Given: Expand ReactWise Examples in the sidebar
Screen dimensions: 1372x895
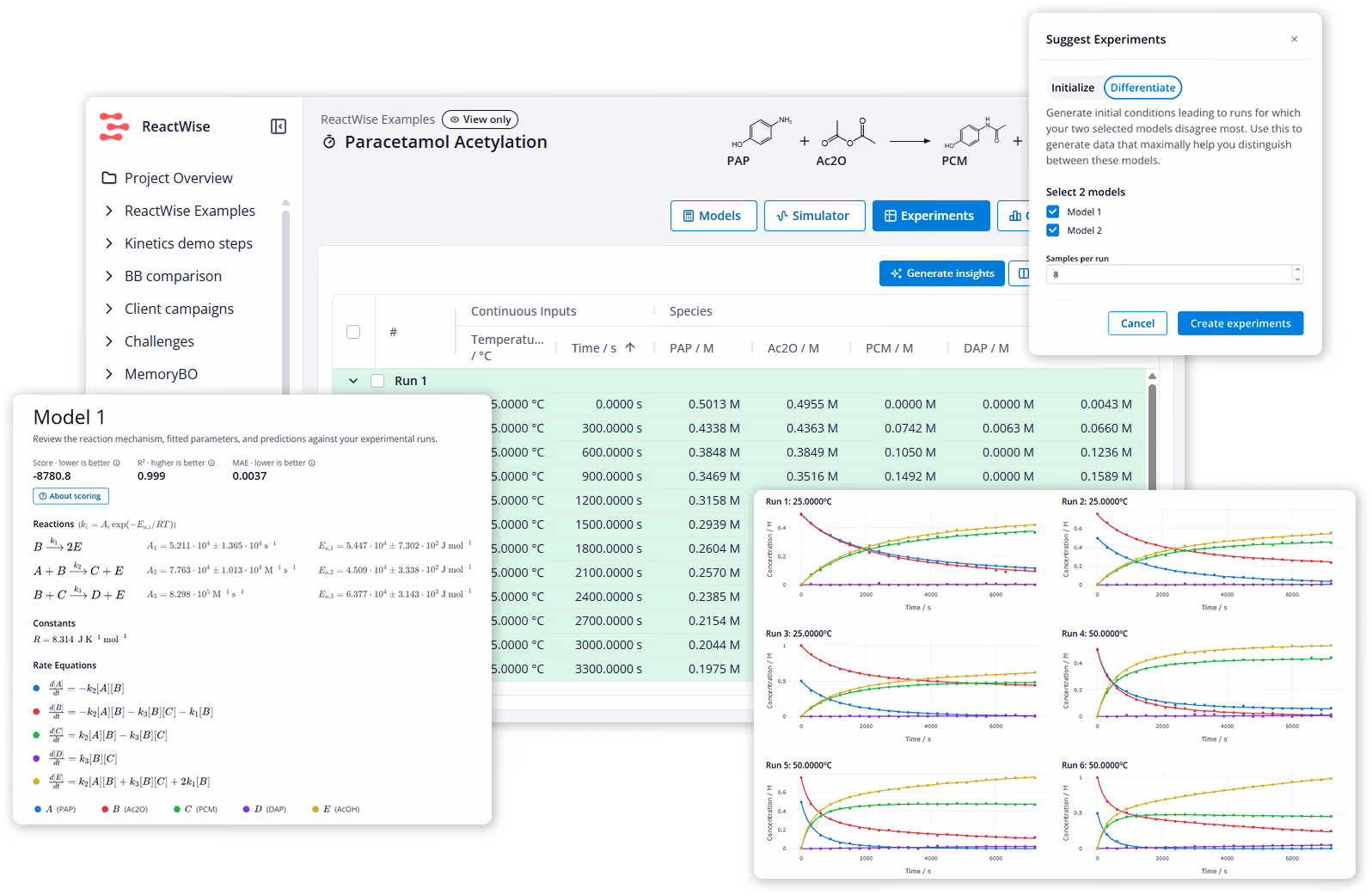Looking at the screenshot, I should click(x=109, y=211).
